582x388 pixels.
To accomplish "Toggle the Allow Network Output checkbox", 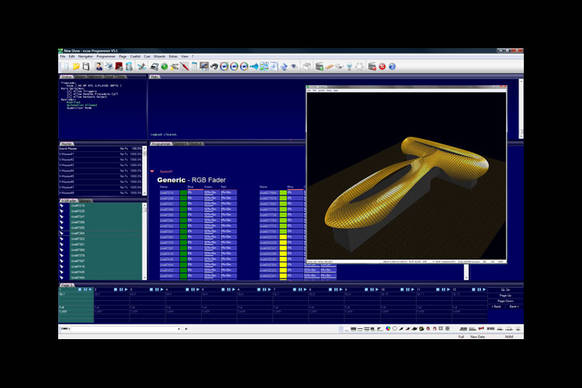I will pos(69,96).
